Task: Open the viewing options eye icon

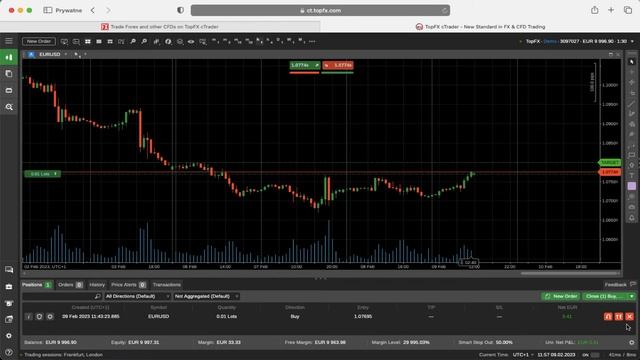Action: [191, 42]
